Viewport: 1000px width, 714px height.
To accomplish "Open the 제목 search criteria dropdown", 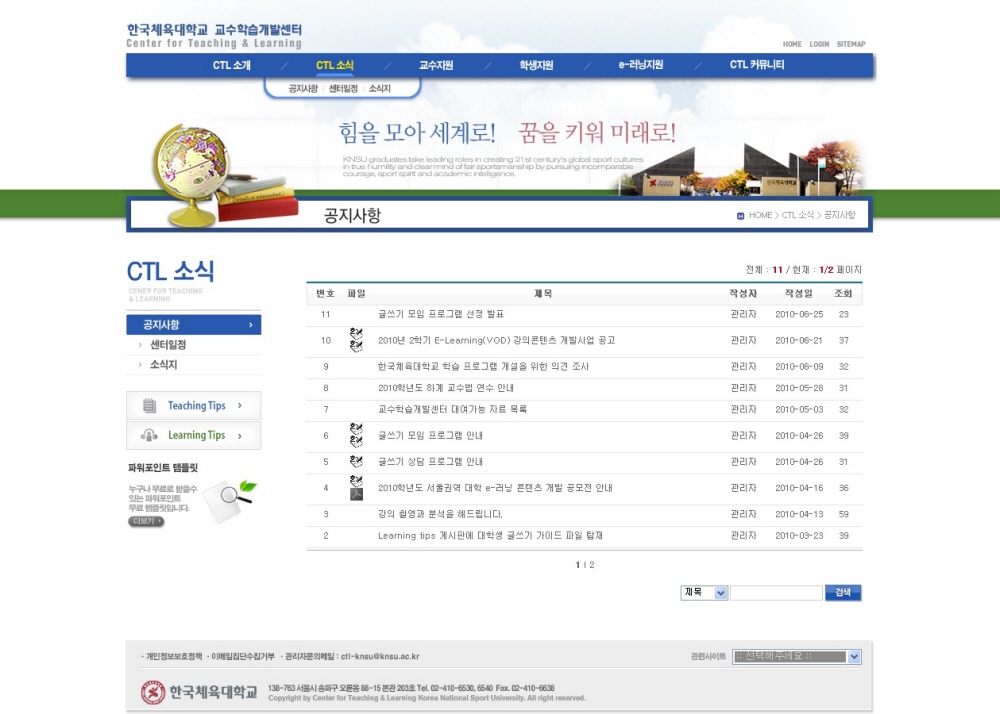I will coord(704,593).
